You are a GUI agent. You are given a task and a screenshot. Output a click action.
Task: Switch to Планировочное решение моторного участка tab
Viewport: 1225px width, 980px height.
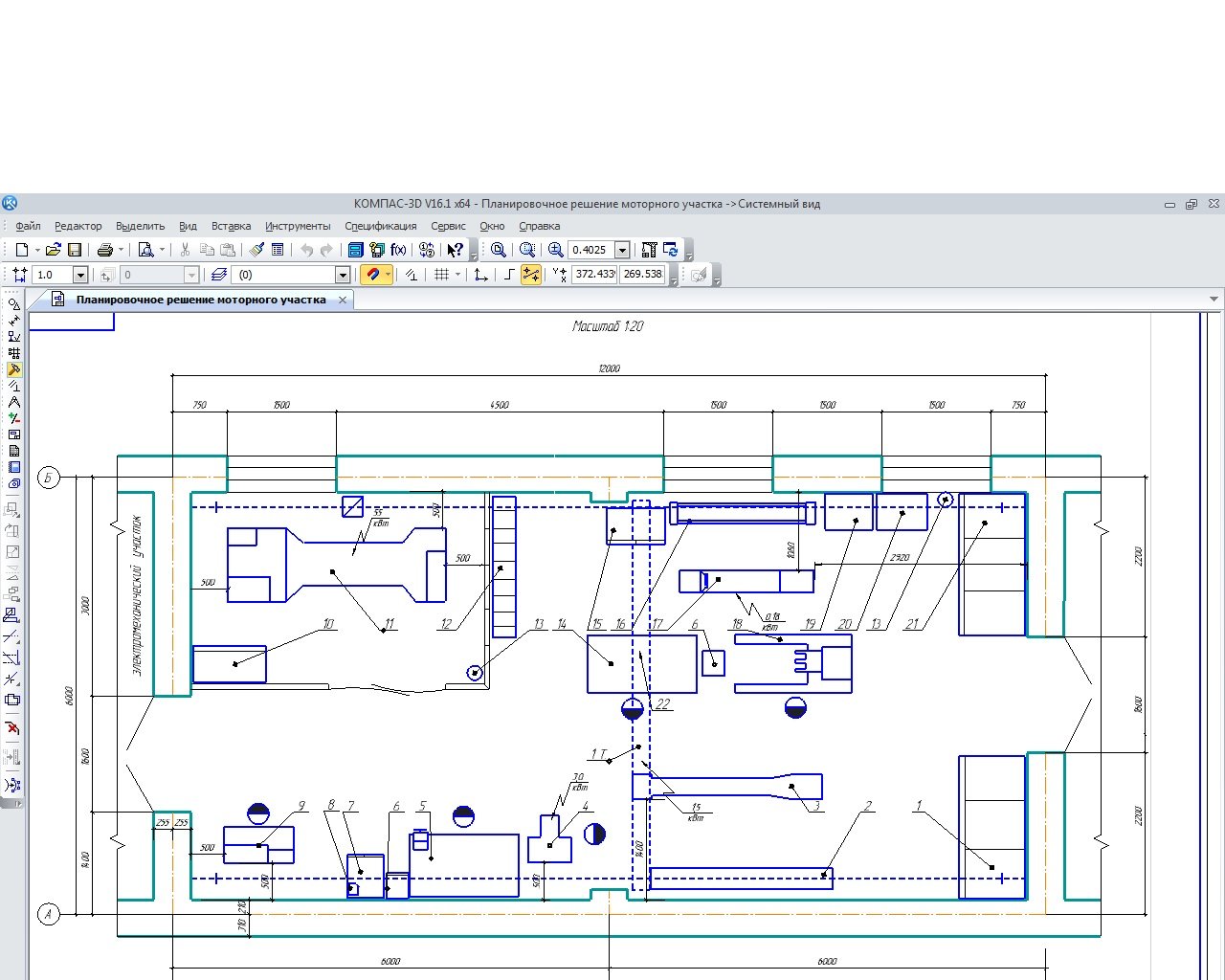(x=201, y=300)
